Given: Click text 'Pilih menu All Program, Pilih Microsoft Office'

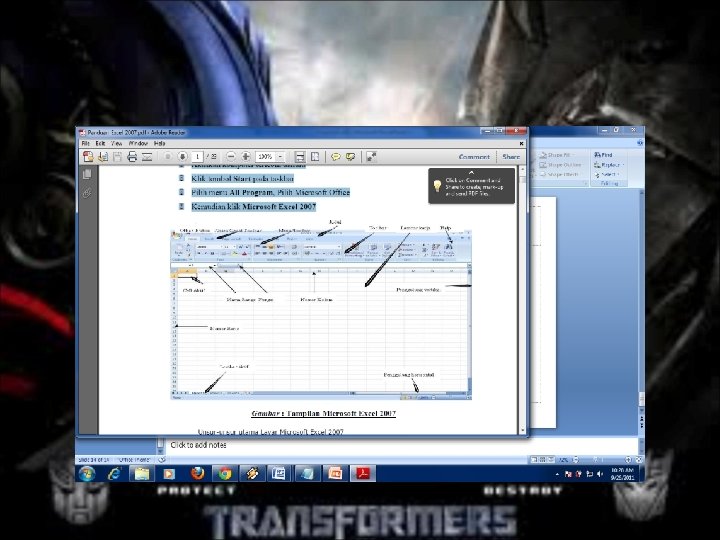Looking at the screenshot, I should [x=270, y=192].
